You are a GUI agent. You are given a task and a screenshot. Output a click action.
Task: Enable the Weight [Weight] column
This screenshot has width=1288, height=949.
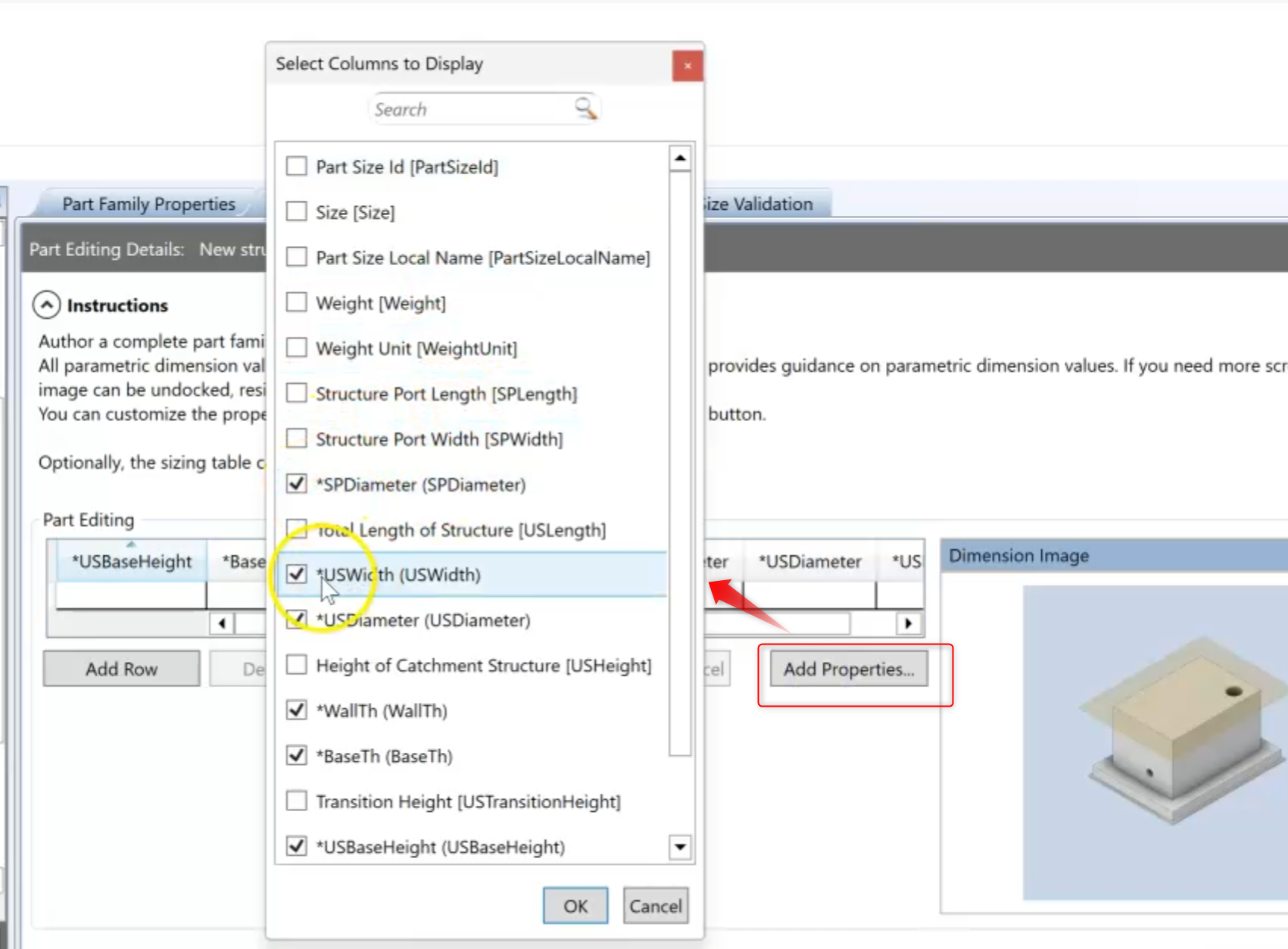pyautogui.click(x=296, y=302)
